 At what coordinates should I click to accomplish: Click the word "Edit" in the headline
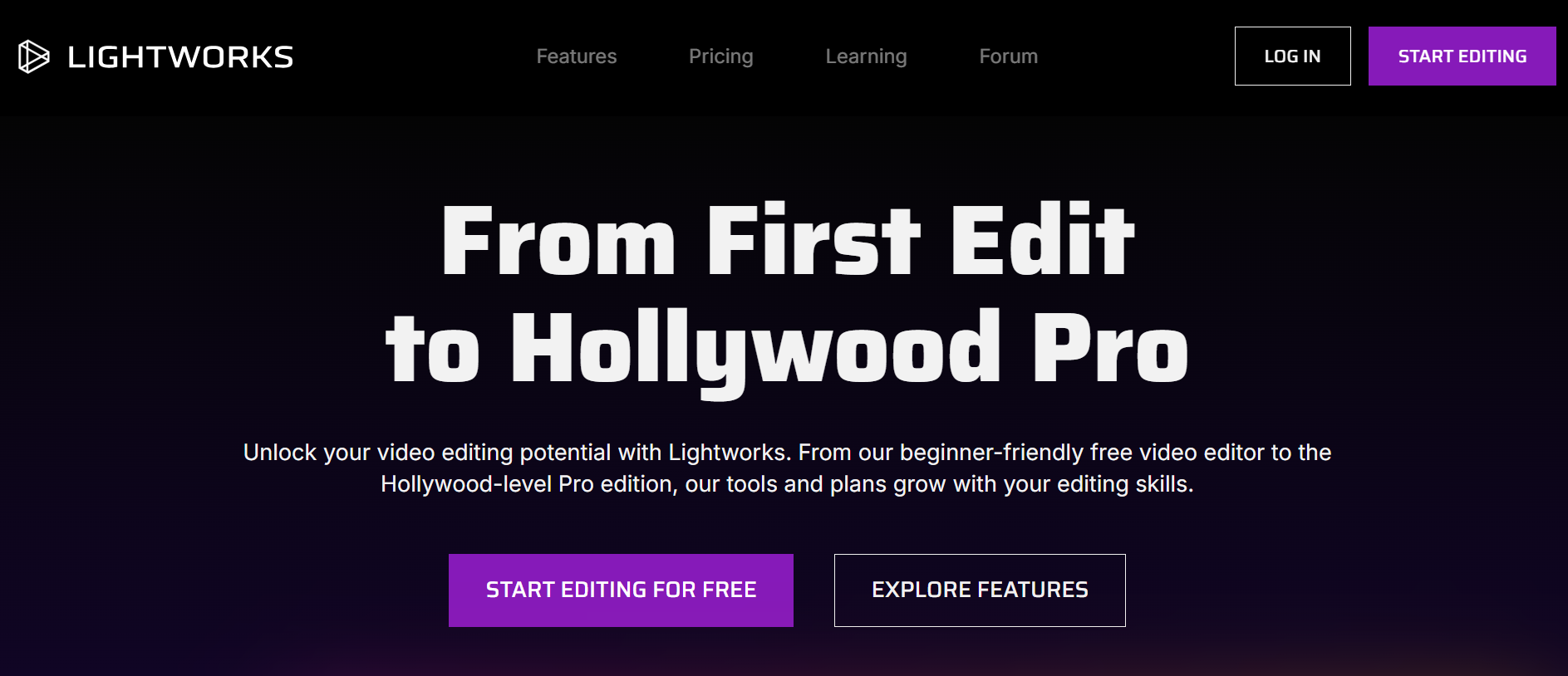[x=1043, y=241]
